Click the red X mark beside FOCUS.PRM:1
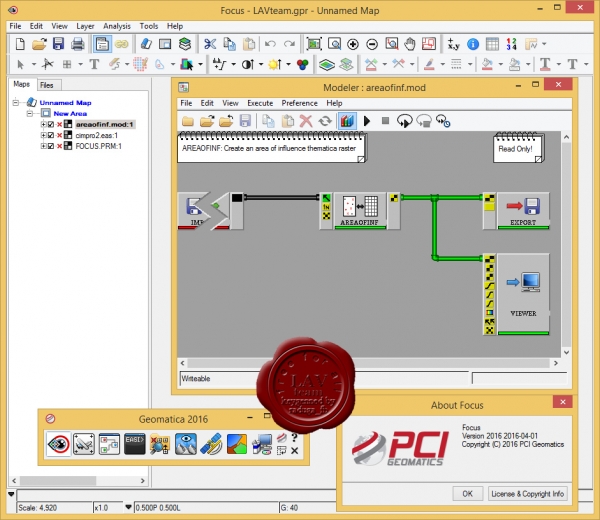The width and height of the screenshot is (600, 520). [x=59, y=146]
